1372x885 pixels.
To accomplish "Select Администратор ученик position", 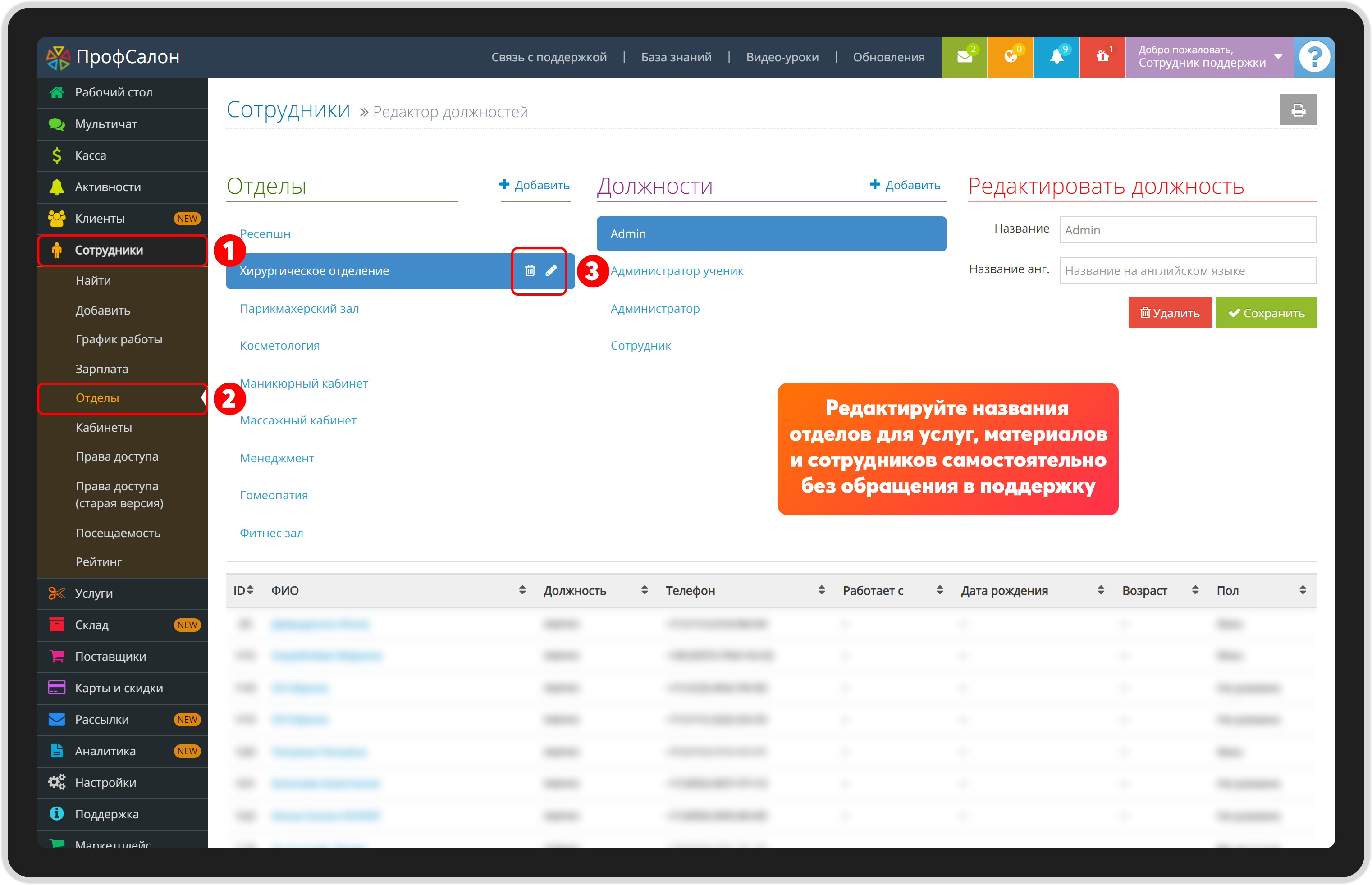I will (x=677, y=271).
